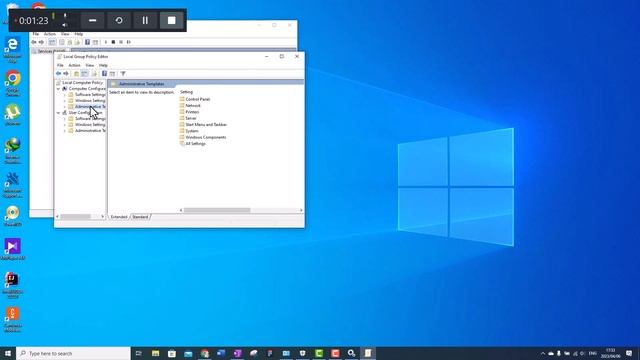The image size is (640, 360).
Task: Expand Windows Settings under Computer Configuration
Action: click(x=64, y=101)
